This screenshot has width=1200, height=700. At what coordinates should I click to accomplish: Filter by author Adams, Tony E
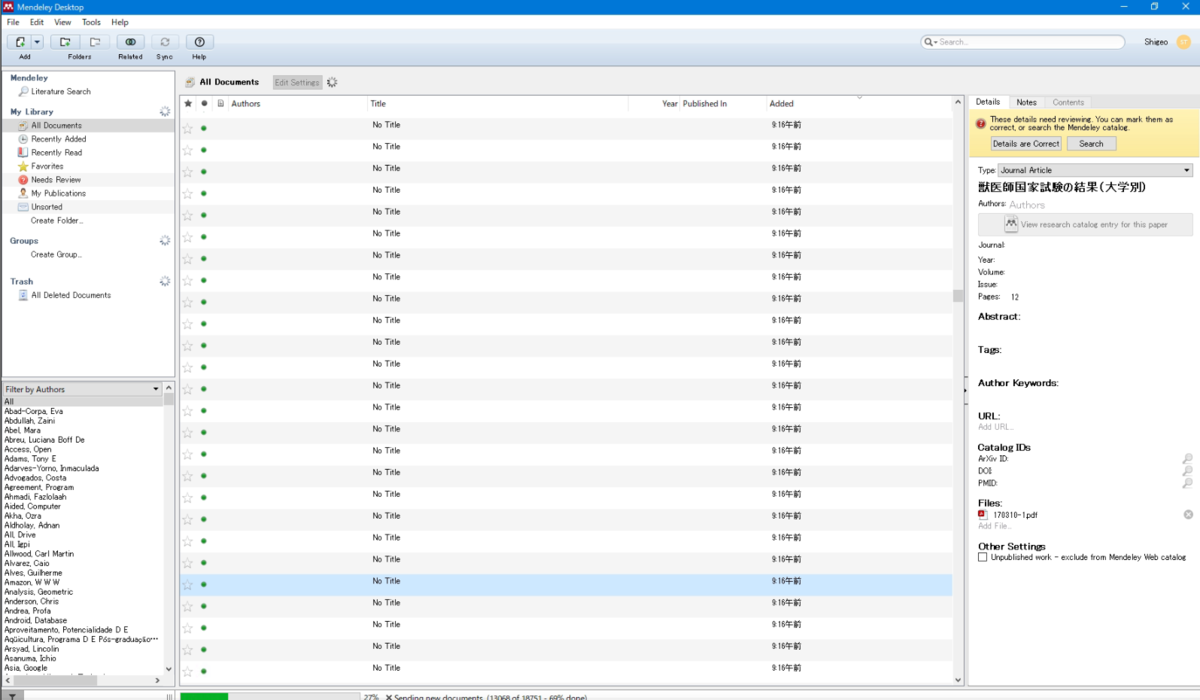[30, 459]
